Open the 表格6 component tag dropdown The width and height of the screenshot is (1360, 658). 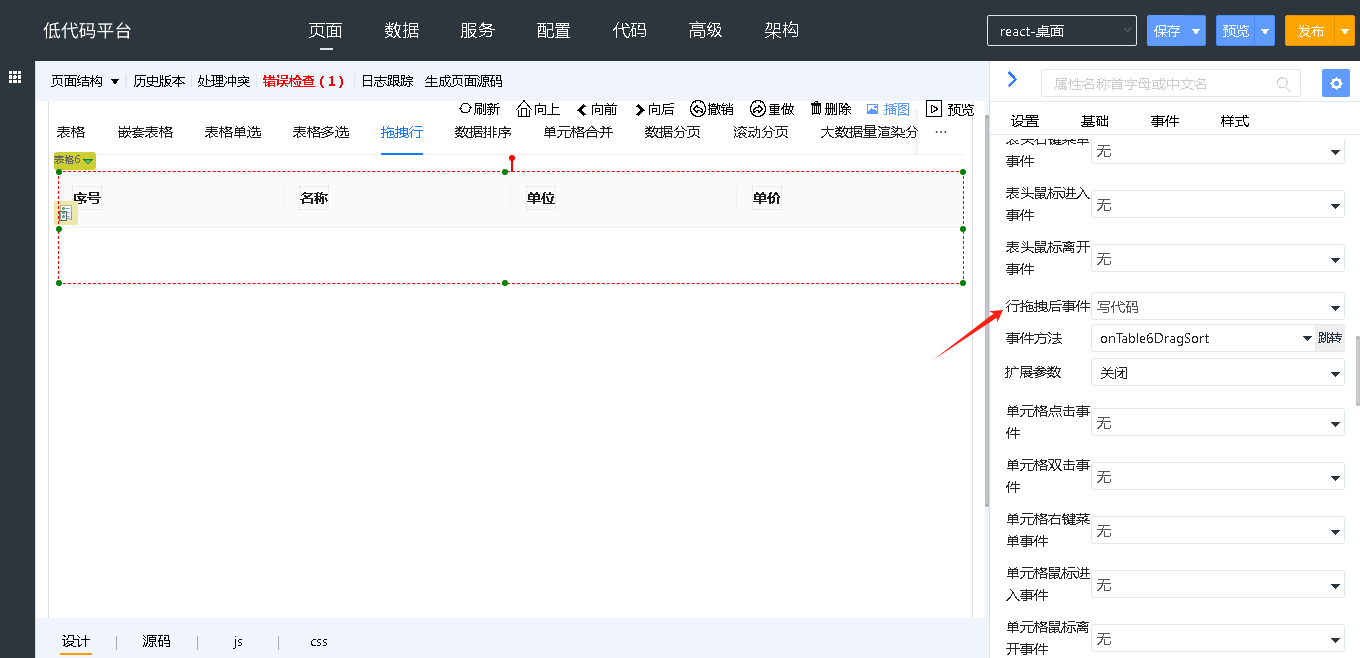pyautogui.click(x=74, y=160)
